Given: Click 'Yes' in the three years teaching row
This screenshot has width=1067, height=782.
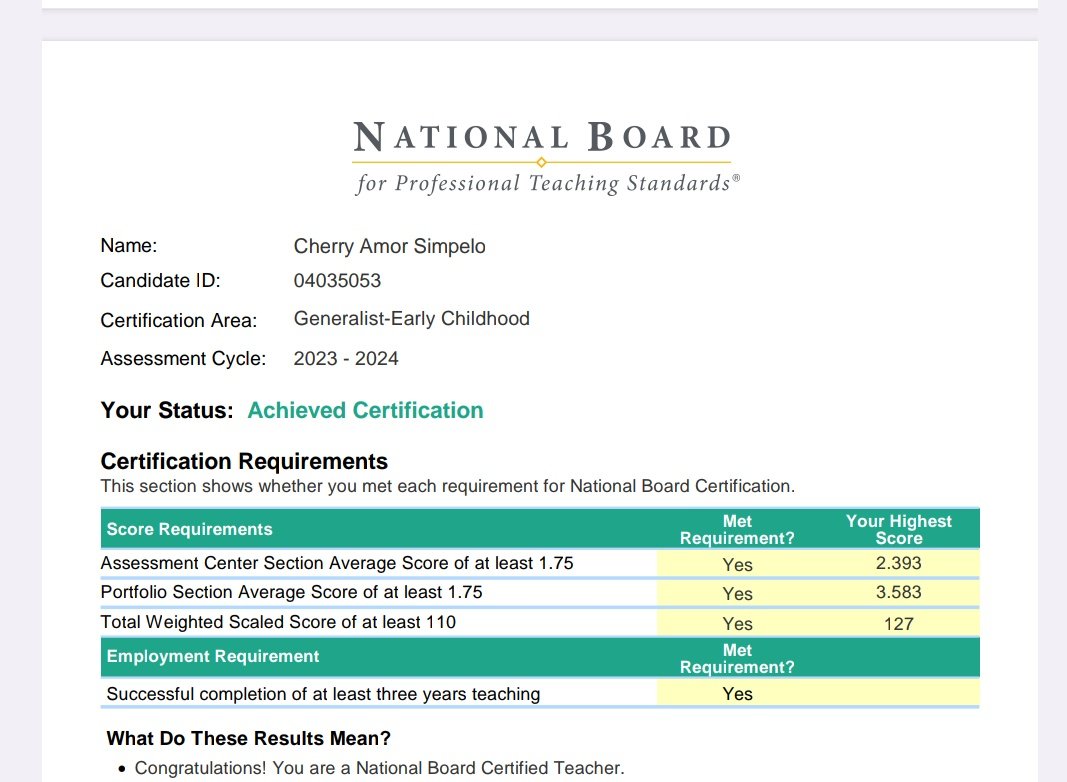Looking at the screenshot, I should [x=738, y=694].
